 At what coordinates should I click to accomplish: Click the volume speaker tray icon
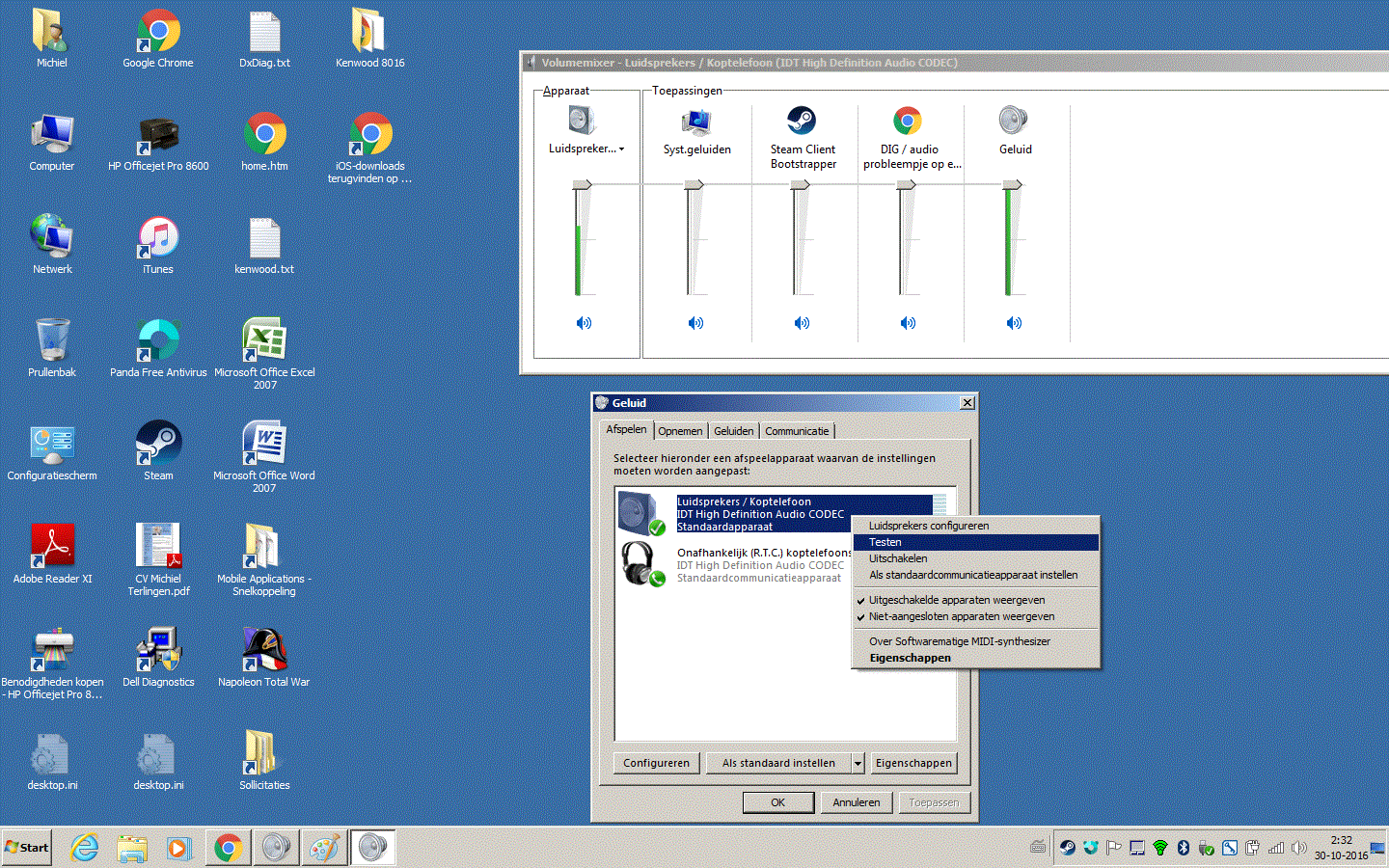tap(1299, 848)
